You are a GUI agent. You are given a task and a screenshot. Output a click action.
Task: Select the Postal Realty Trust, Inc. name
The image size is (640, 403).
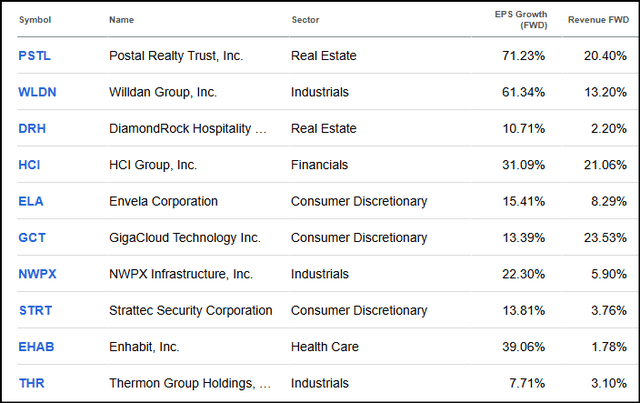pos(175,56)
